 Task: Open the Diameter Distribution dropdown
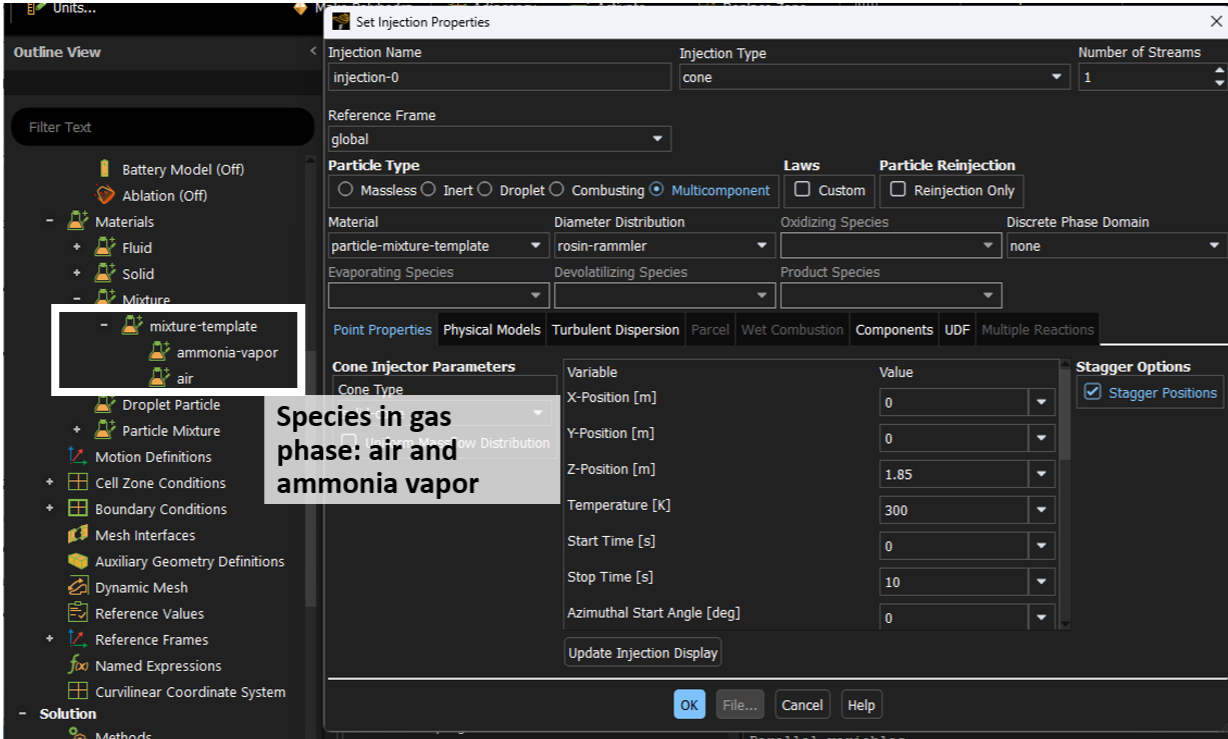pos(664,245)
